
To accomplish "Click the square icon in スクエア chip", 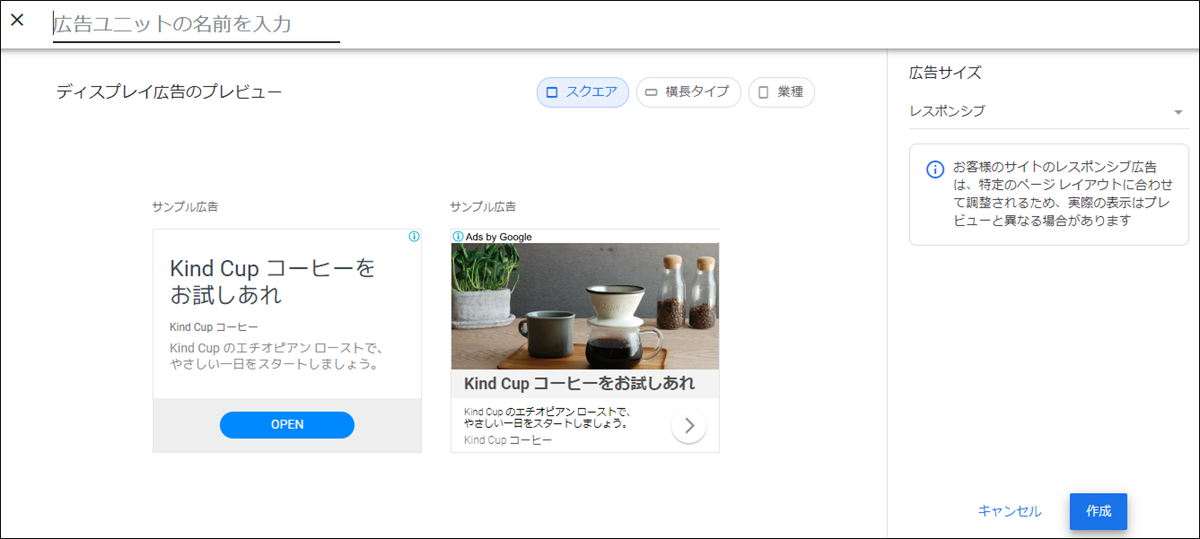I will 551,93.
